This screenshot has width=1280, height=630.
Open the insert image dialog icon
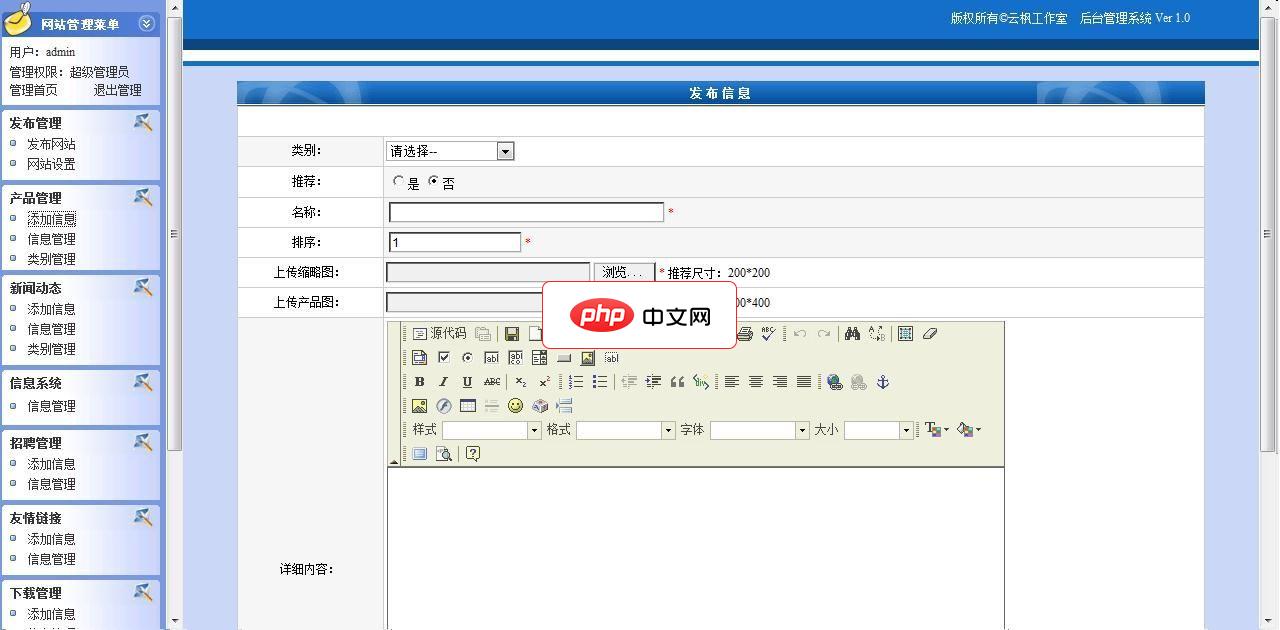[x=420, y=406]
